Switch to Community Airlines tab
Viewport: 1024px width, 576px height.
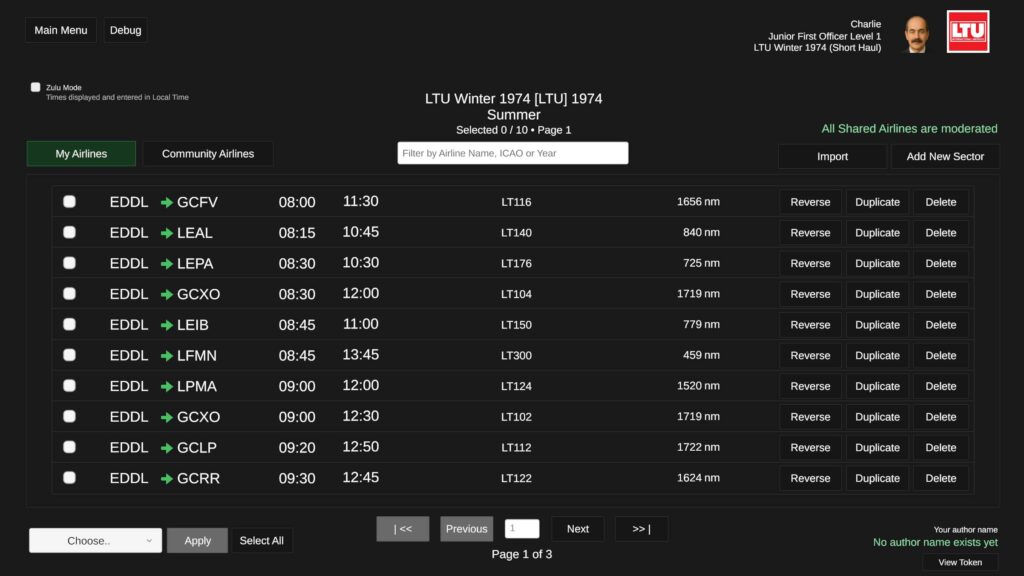208,153
